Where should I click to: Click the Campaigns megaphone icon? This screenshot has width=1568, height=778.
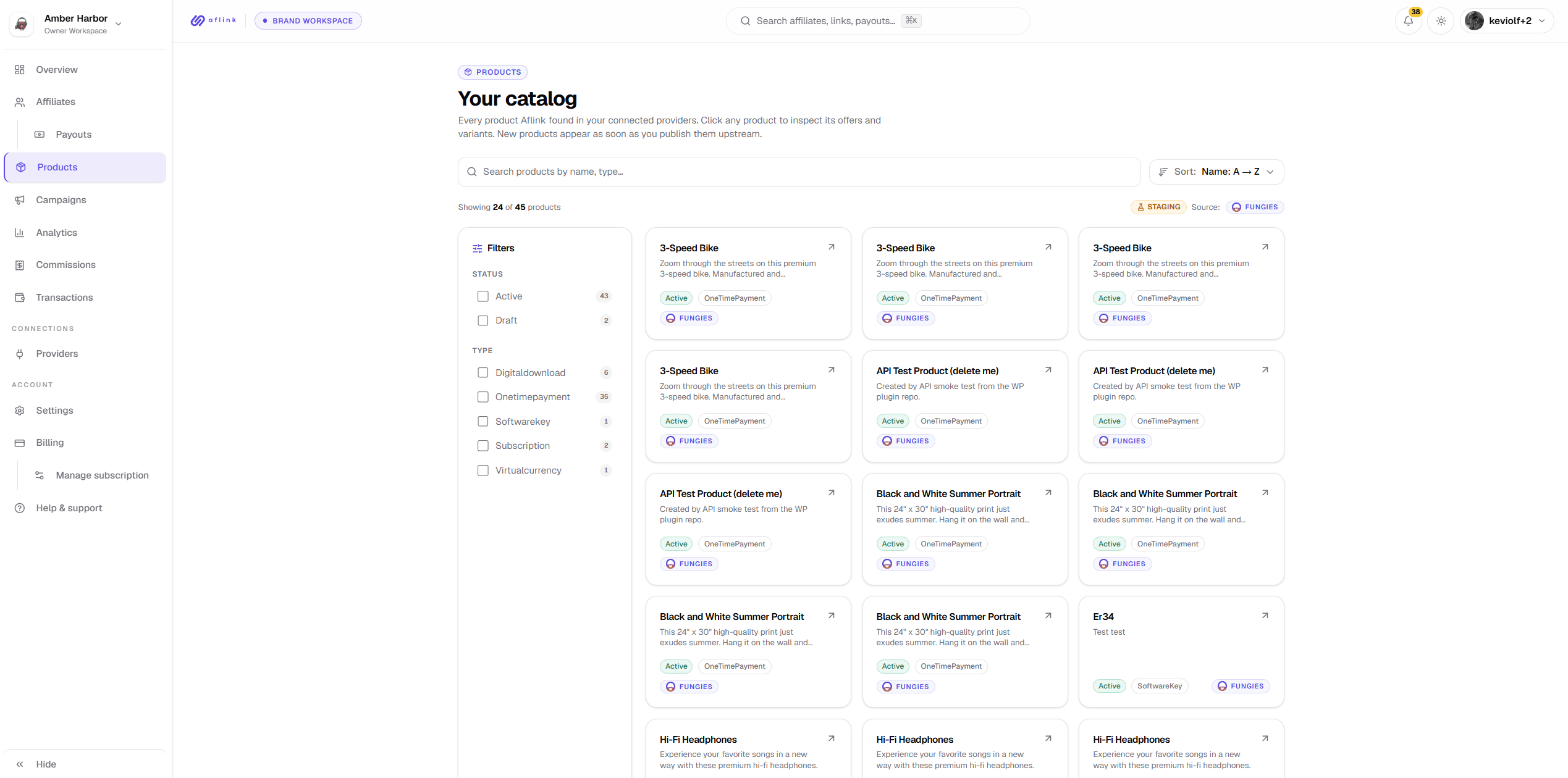pyautogui.click(x=20, y=200)
